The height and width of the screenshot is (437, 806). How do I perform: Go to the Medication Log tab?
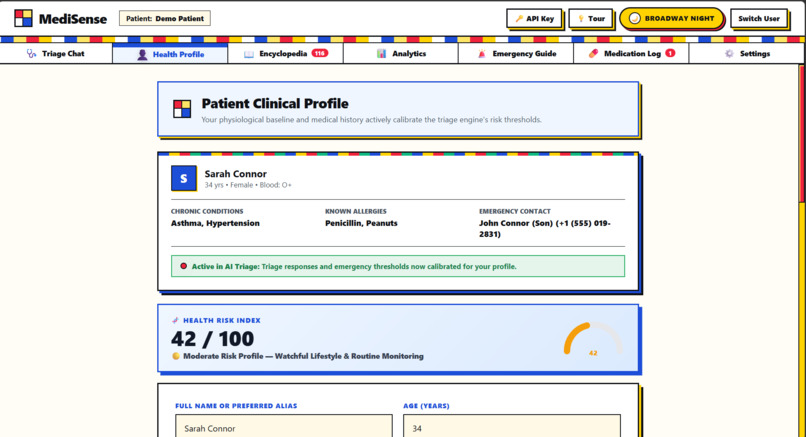click(631, 53)
